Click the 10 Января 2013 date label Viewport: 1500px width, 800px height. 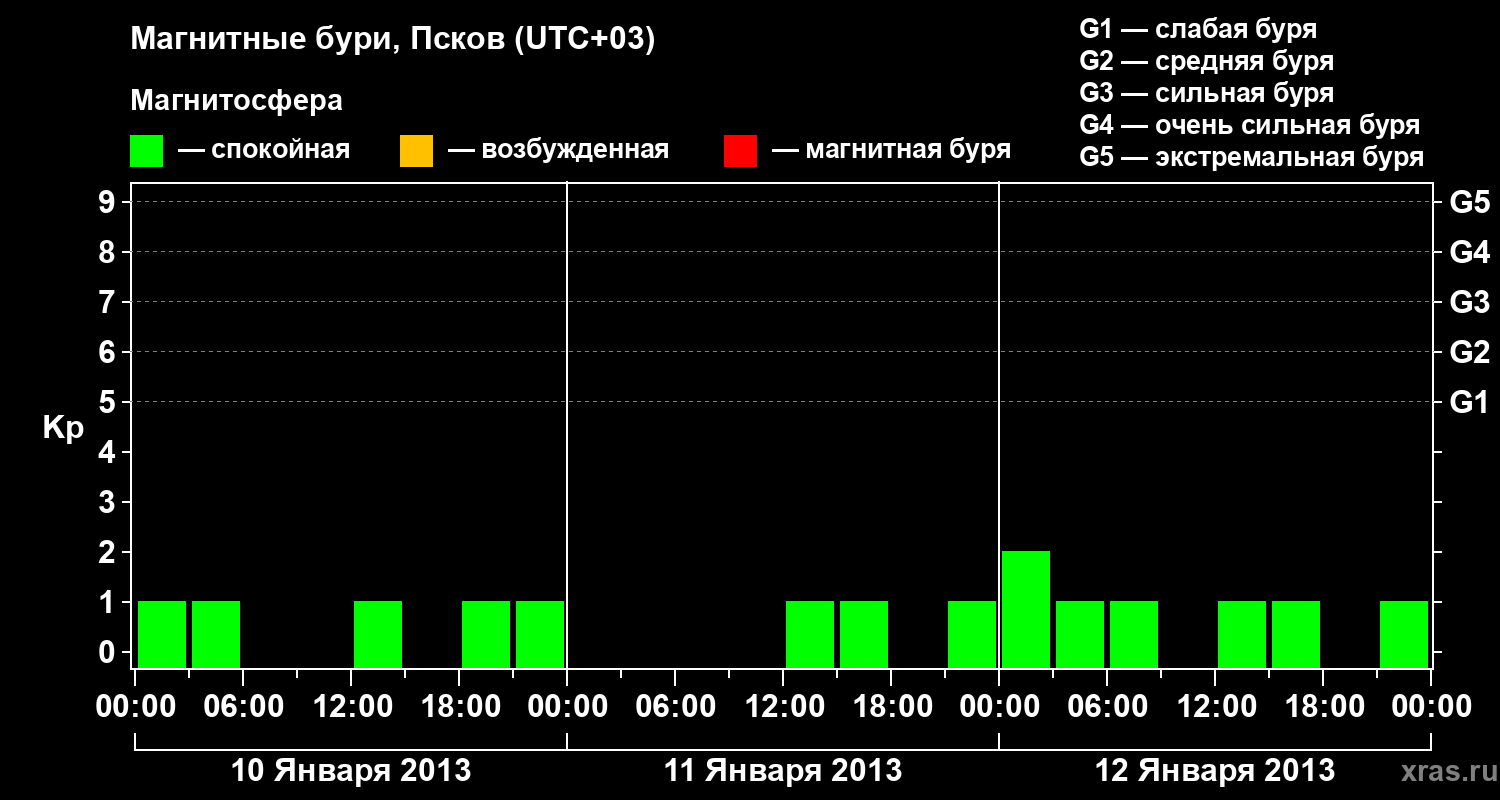click(x=351, y=771)
